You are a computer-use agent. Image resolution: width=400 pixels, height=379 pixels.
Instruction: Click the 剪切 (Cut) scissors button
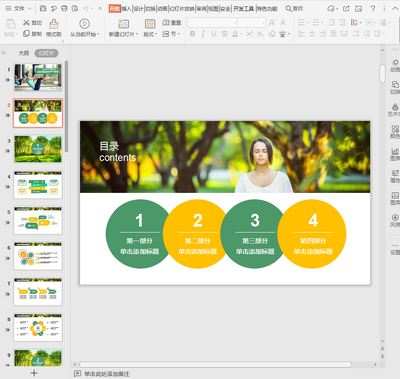tap(32, 23)
